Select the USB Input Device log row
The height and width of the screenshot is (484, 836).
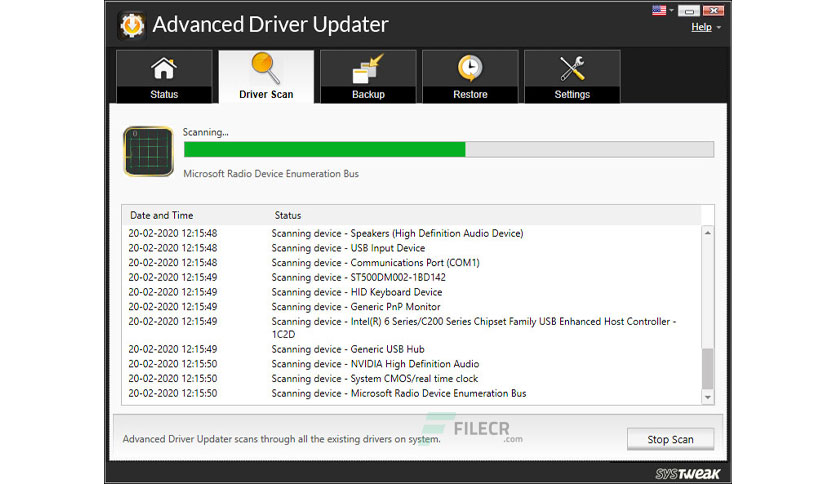click(412, 248)
